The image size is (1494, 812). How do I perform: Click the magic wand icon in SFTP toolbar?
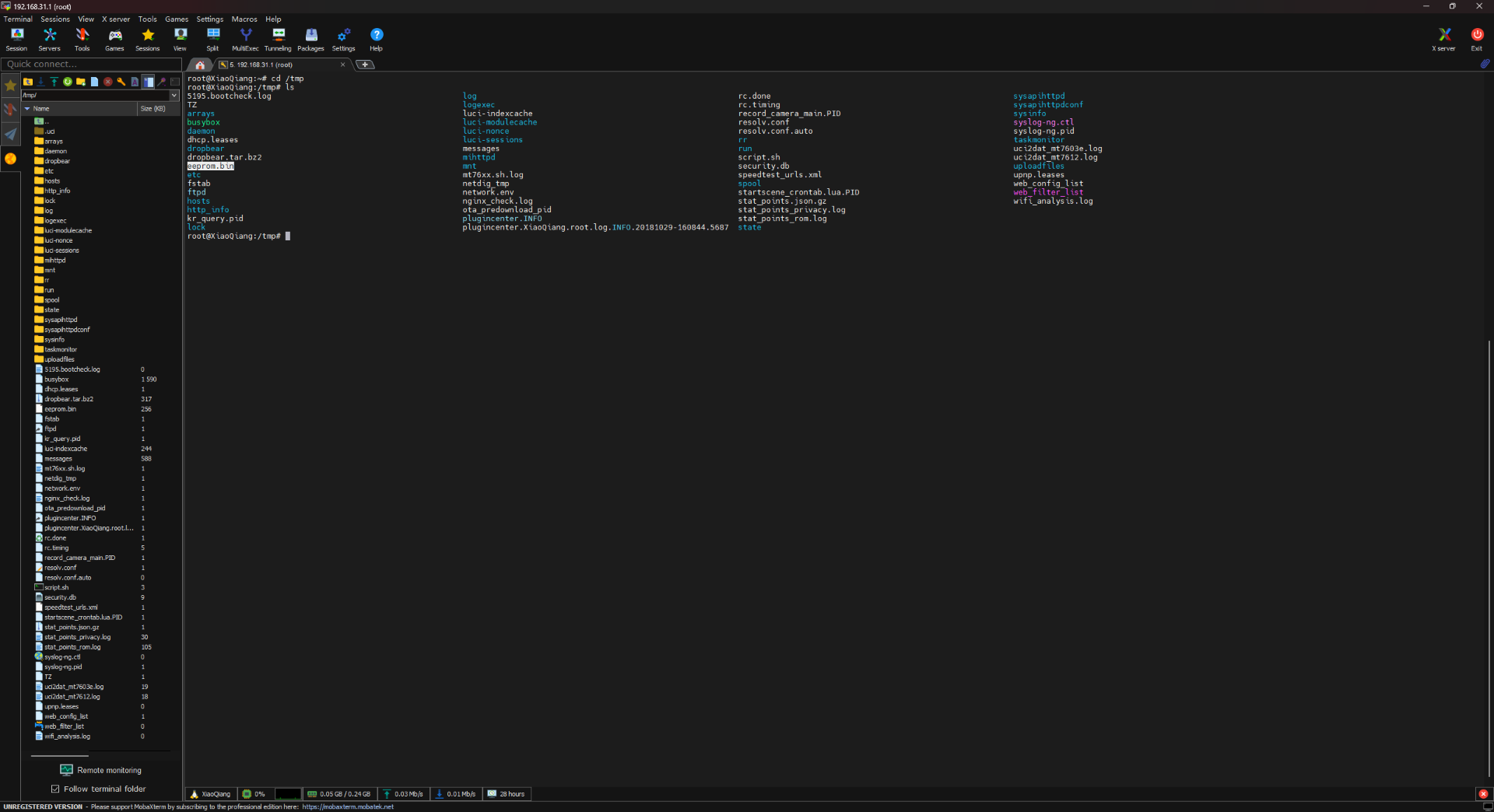click(162, 82)
